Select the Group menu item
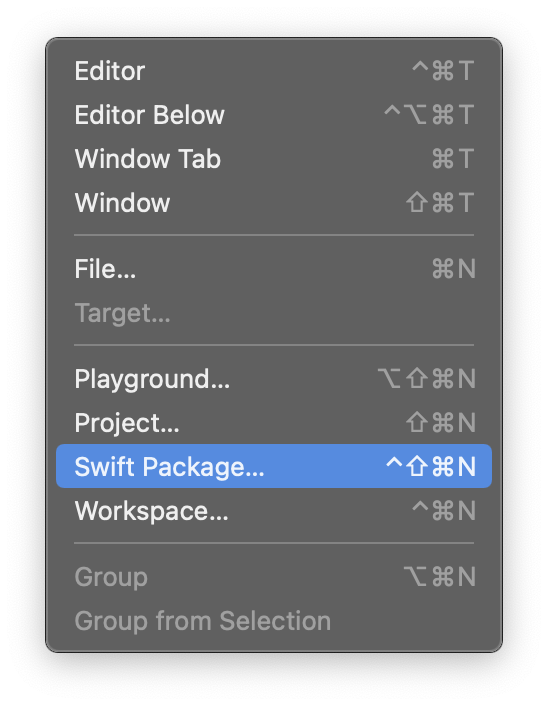This screenshot has height=706, width=548. pos(274,577)
